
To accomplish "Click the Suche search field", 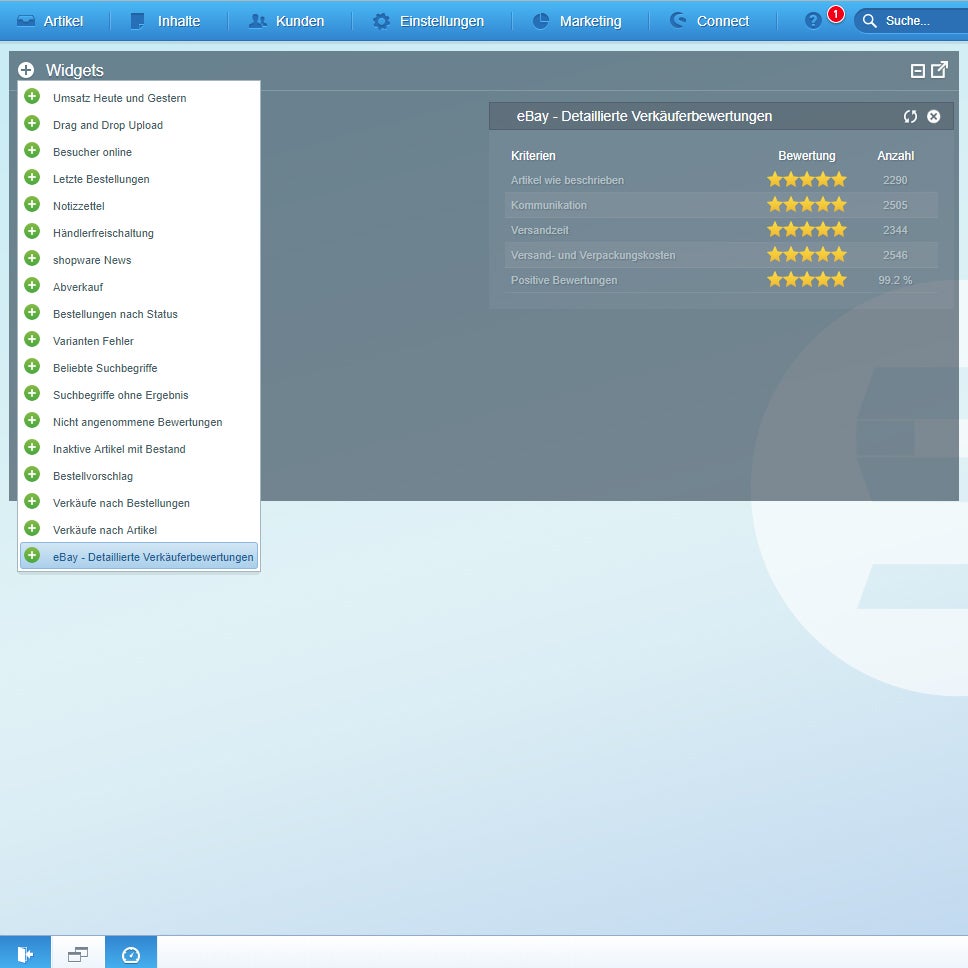I will (x=911, y=21).
